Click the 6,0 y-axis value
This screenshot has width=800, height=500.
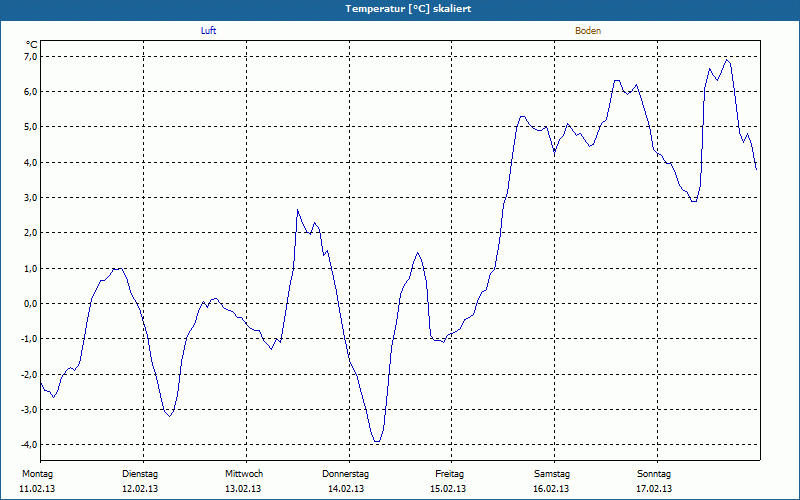(31, 91)
